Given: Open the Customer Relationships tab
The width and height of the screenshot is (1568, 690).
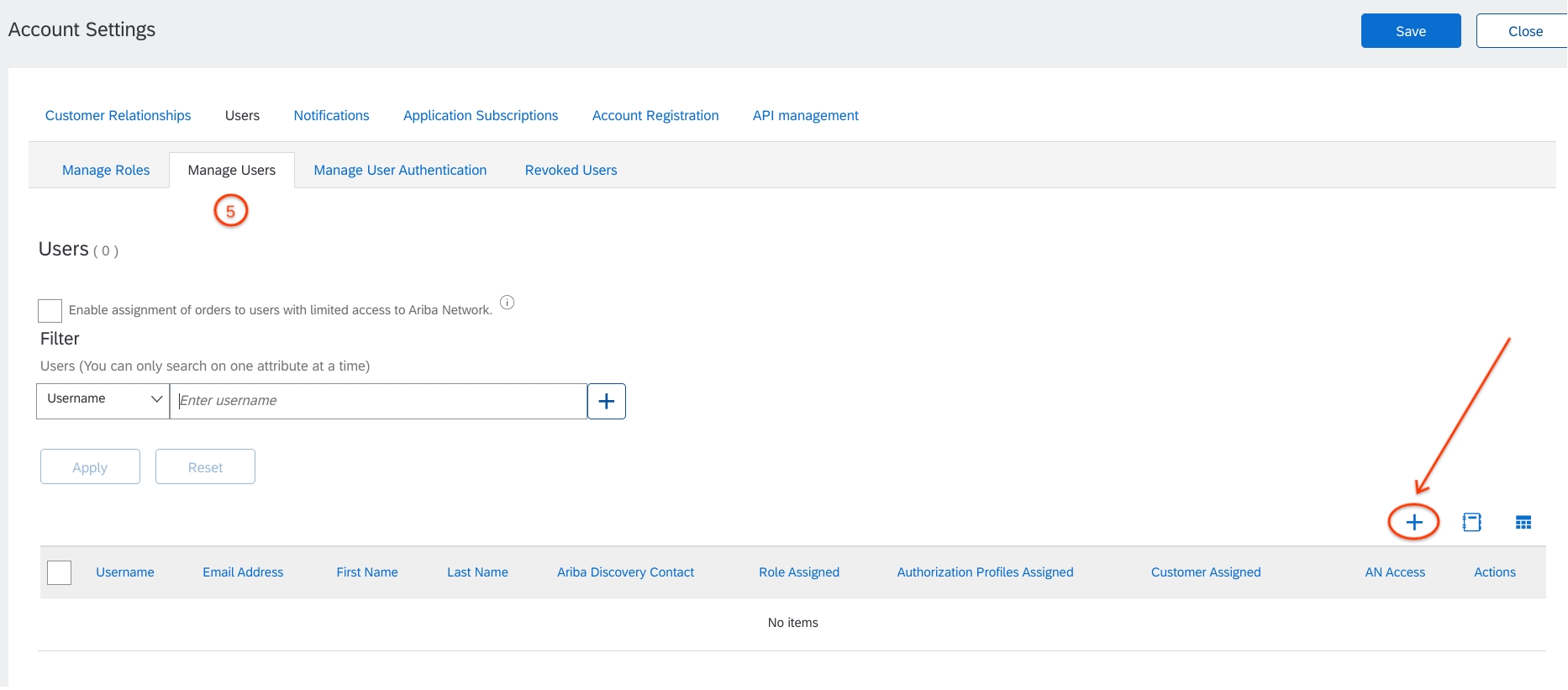Looking at the screenshot, I should (118, 115).
